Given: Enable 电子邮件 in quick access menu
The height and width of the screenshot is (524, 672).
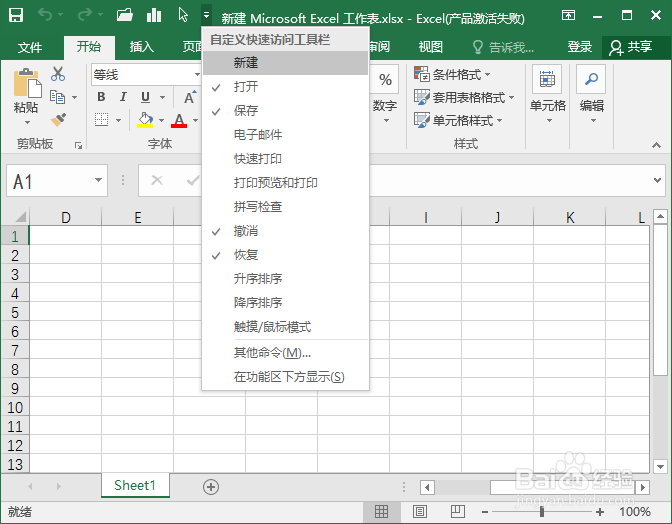Looking at the screenshot, I should coord(285,135).
